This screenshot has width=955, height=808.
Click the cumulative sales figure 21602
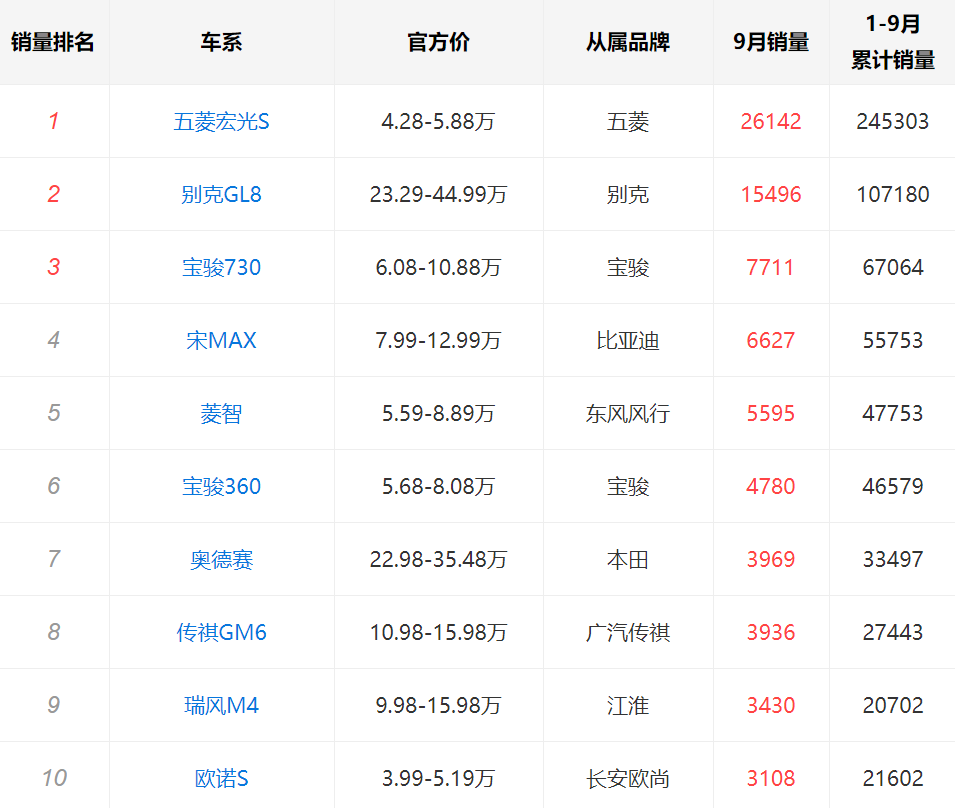coord(893,779)
